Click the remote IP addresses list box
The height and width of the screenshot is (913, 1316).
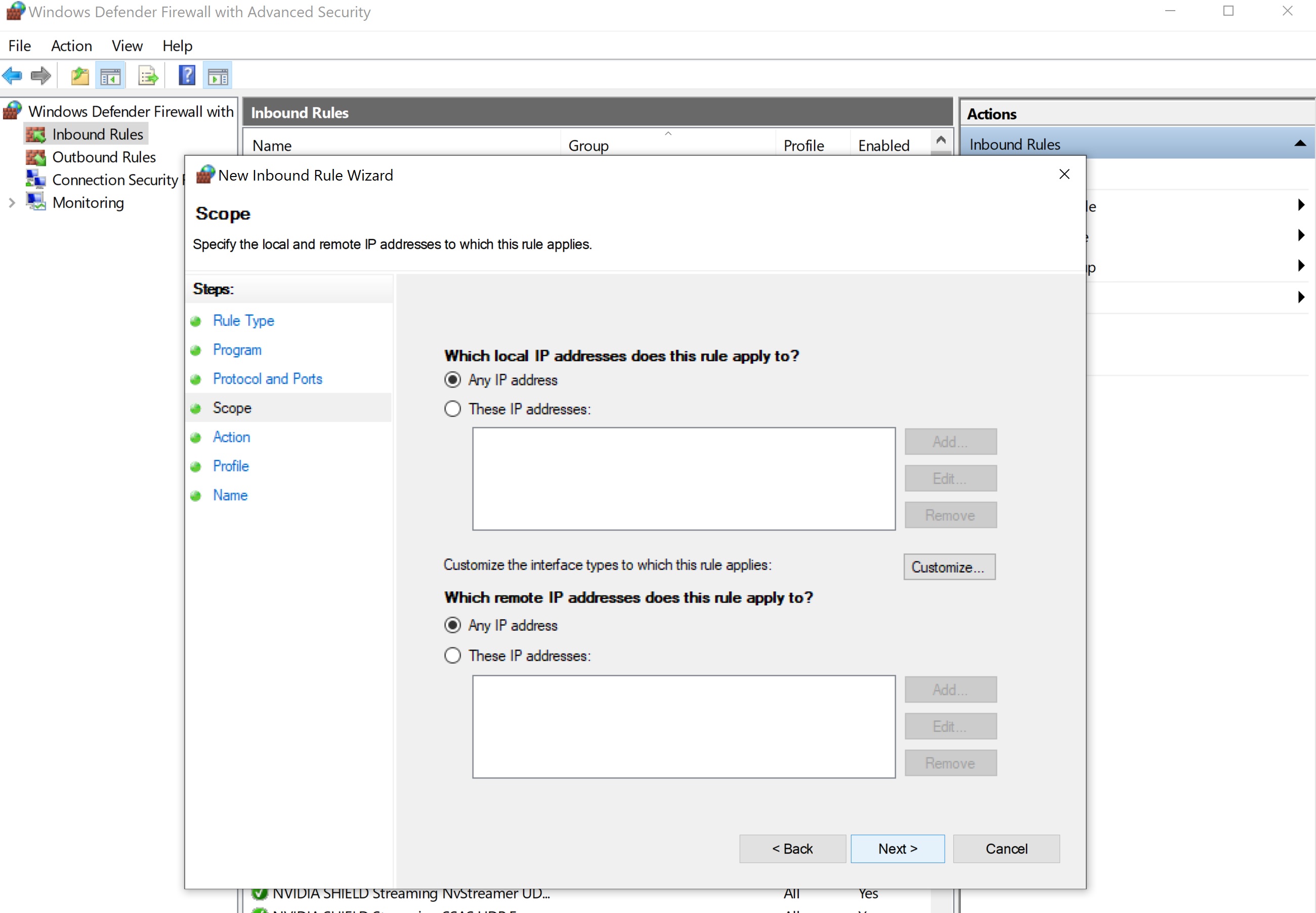point(683,726)
